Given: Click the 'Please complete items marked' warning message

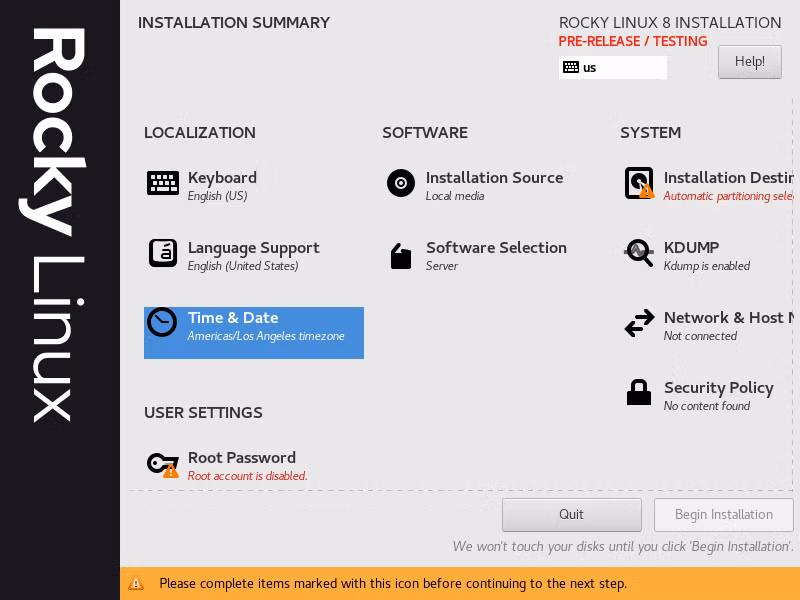Looking at the screenshot, I should (393, 583).
